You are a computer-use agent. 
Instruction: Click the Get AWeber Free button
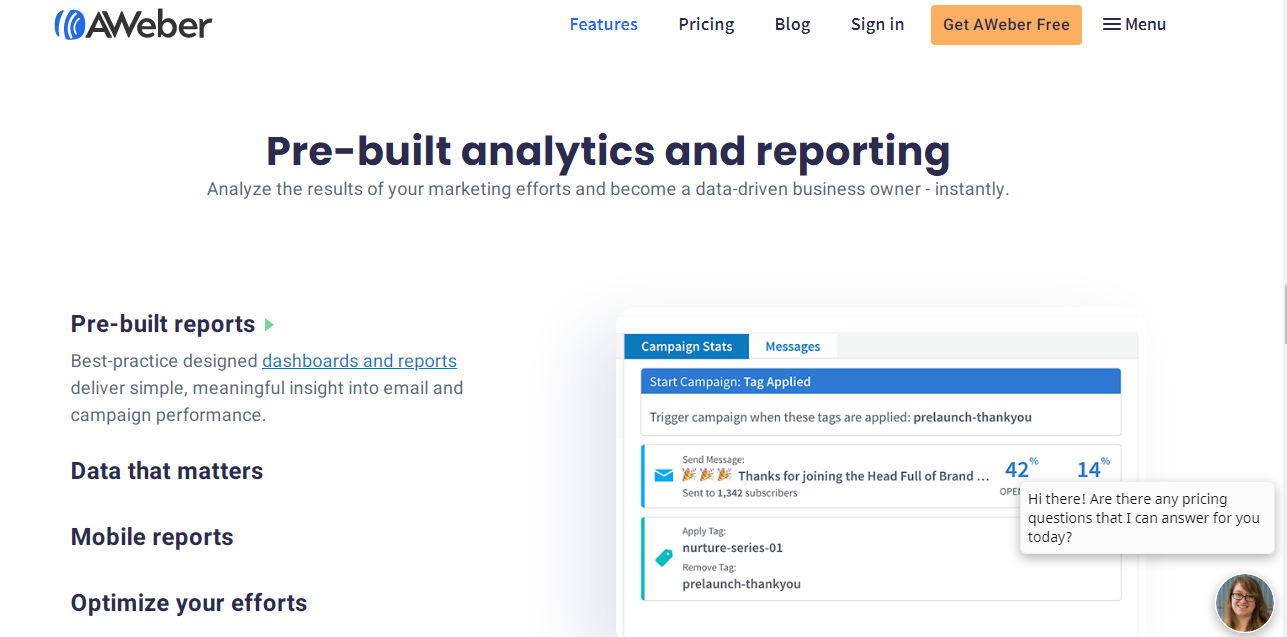1006,24
